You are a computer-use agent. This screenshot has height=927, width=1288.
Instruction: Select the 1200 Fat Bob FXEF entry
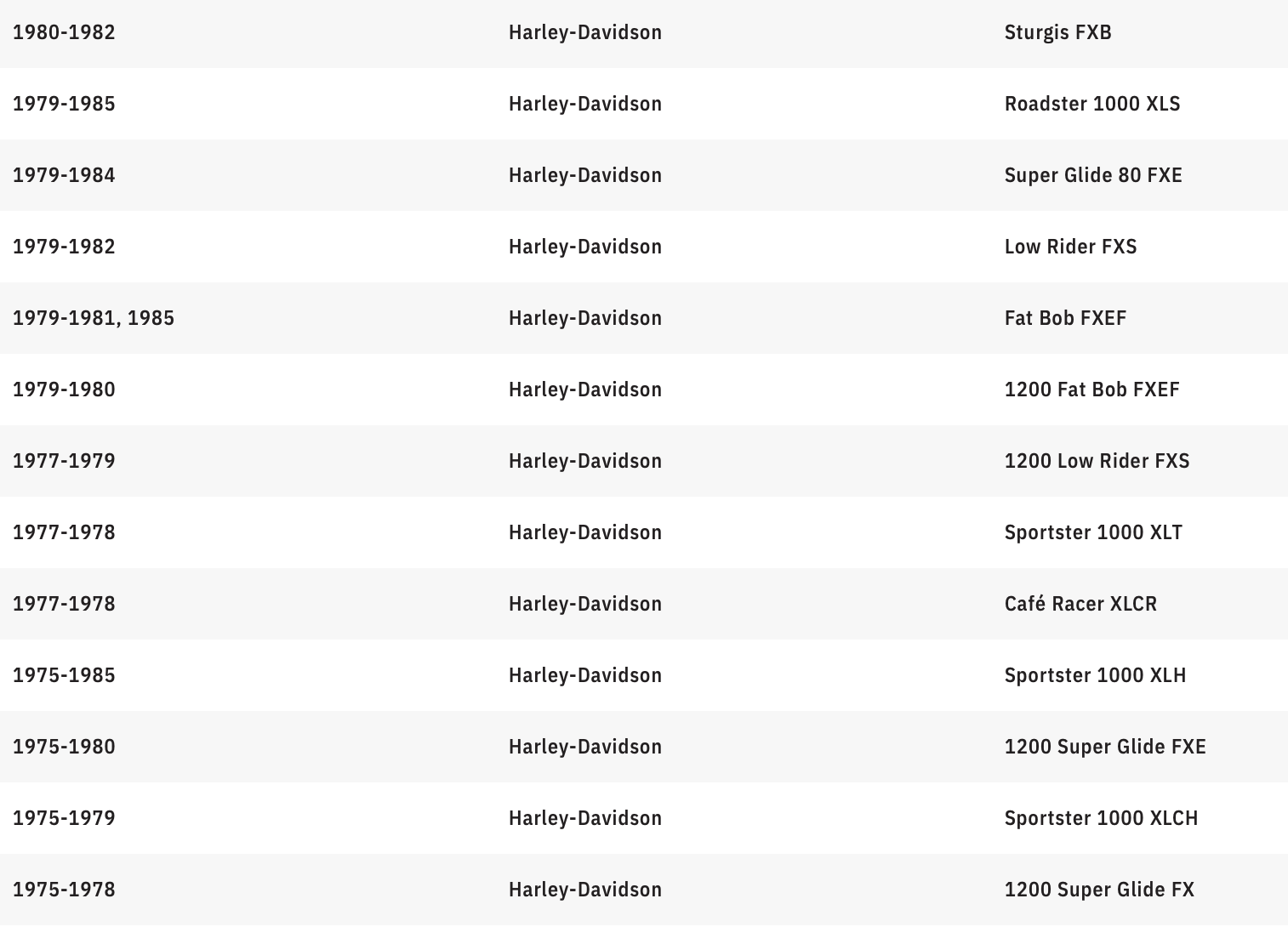pos(1091,390)
